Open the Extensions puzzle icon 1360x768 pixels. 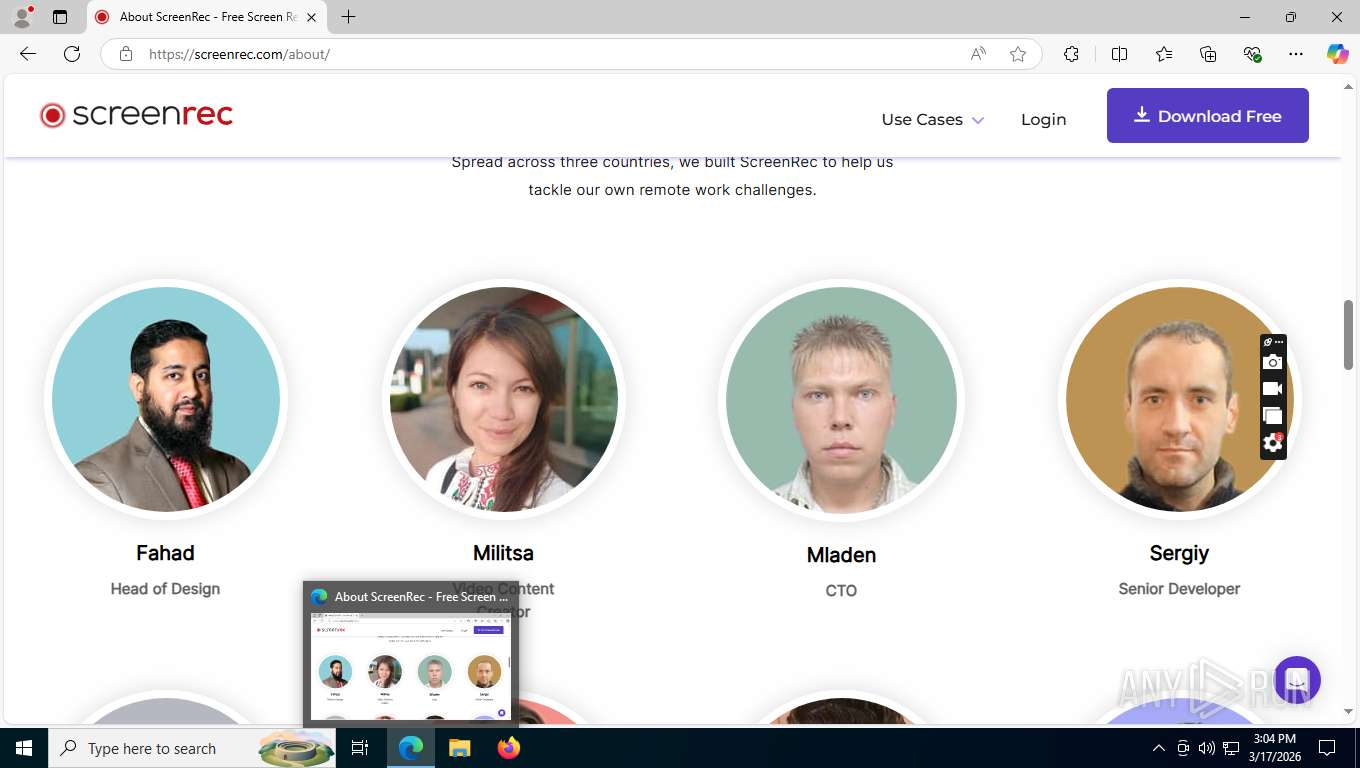pyautogui.click(x=1072, y=54)
